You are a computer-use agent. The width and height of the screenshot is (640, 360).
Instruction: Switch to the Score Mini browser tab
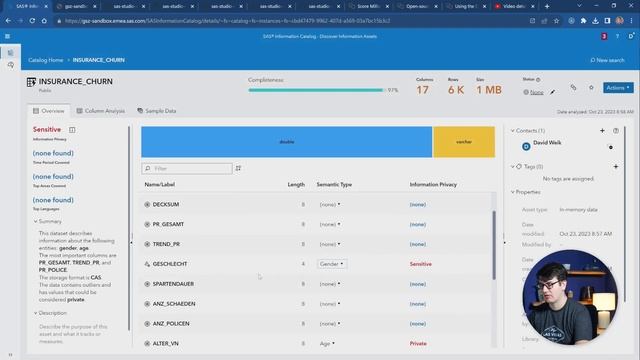[x=368, y=6]
